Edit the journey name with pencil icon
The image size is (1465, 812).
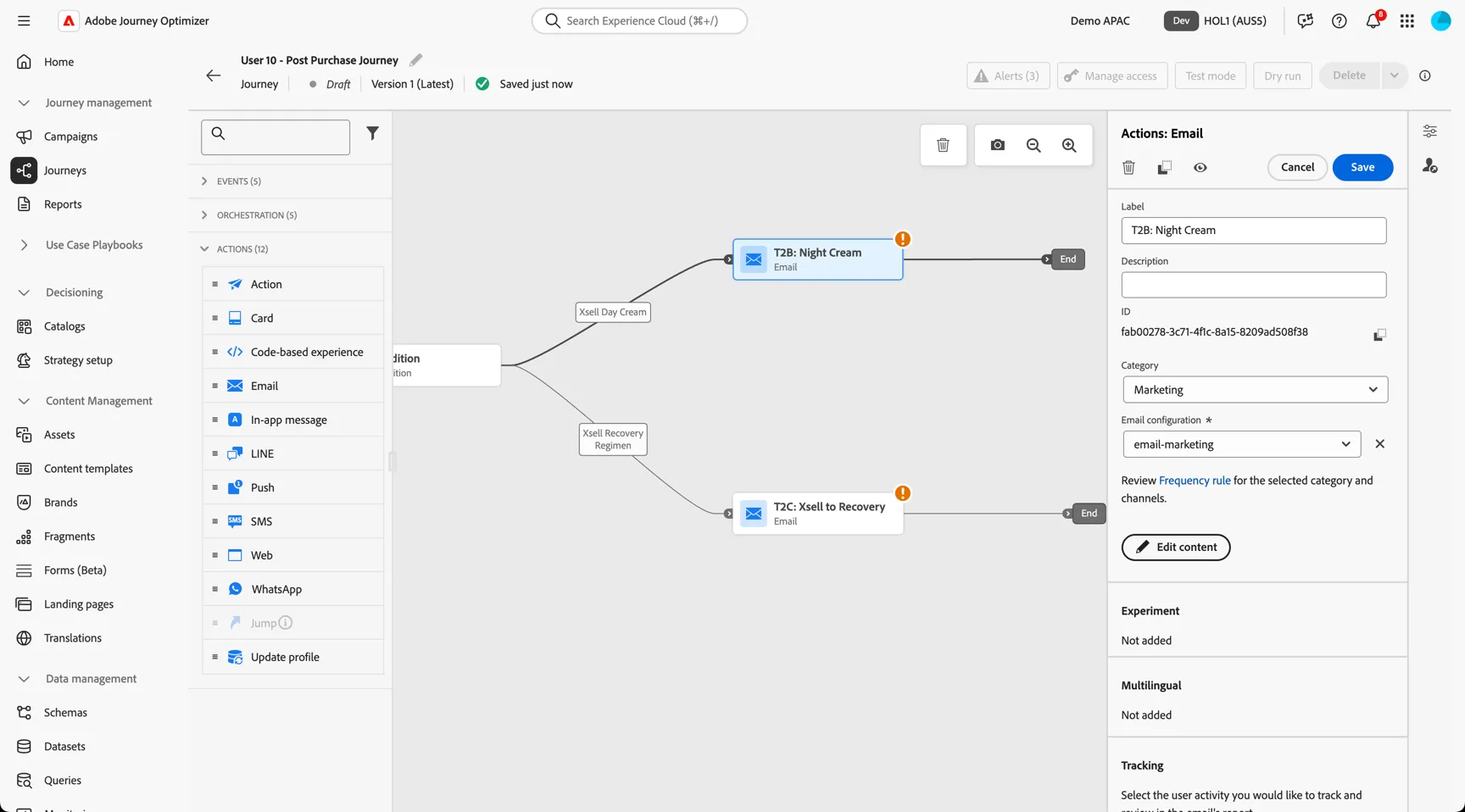point(415,60)
